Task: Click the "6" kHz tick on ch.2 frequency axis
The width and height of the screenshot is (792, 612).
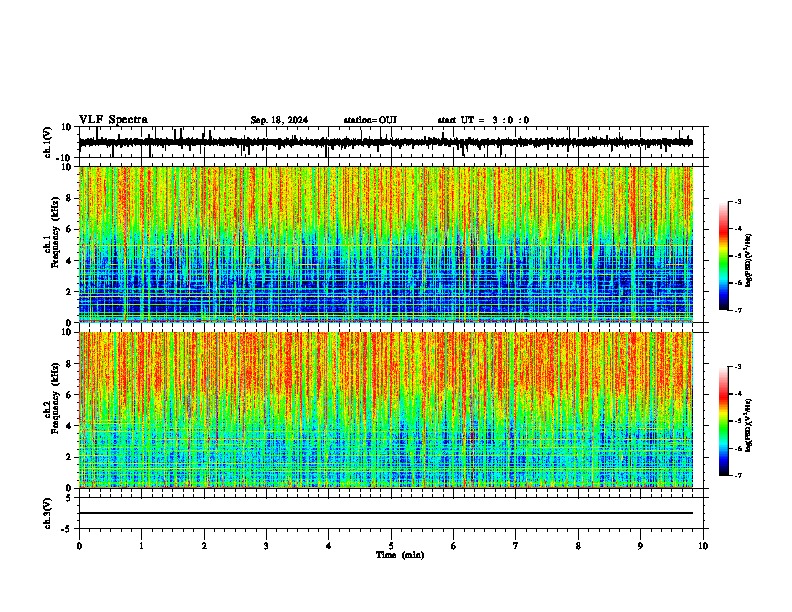Action: tap(69, 395)
